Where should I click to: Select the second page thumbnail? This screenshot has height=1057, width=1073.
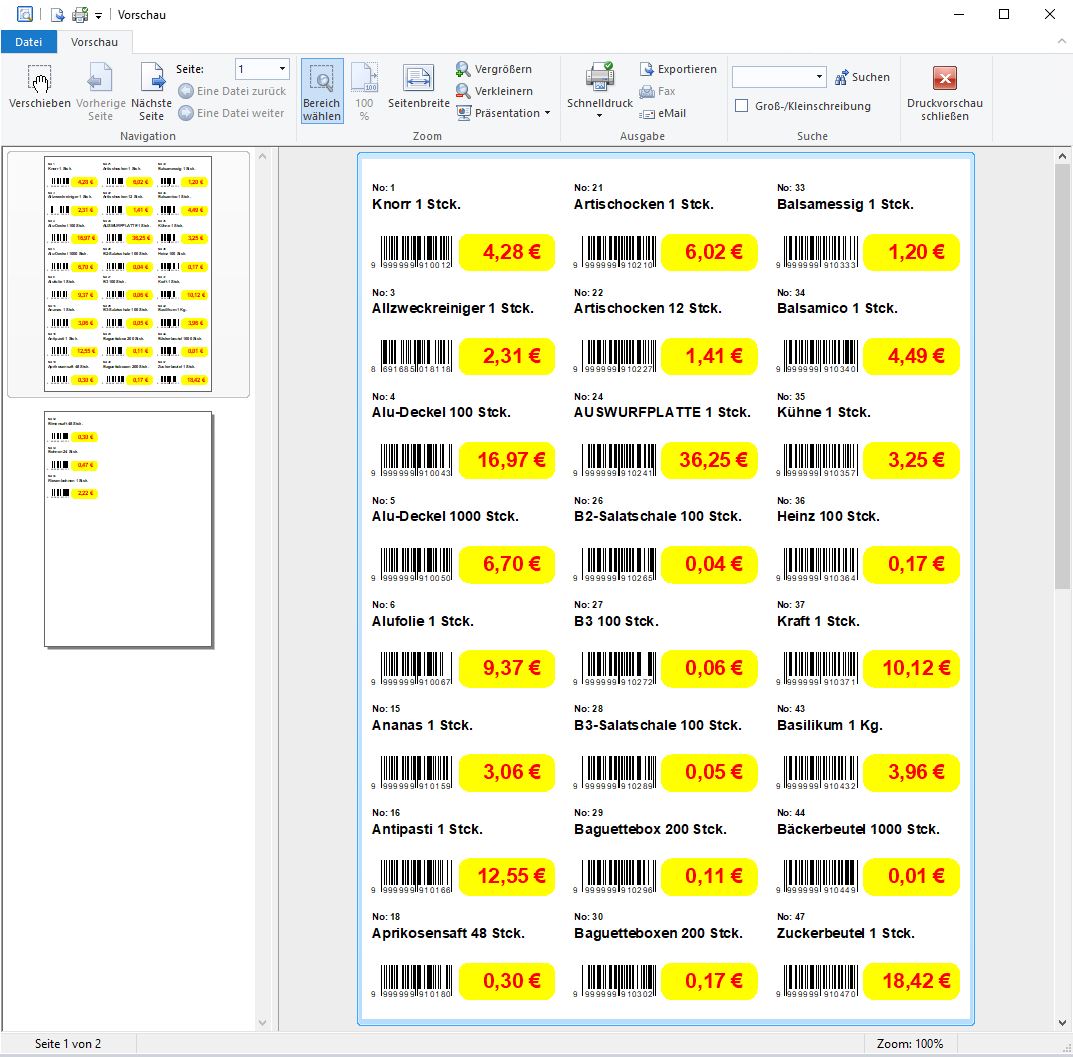pyautogui.click(x=128, y=529)
